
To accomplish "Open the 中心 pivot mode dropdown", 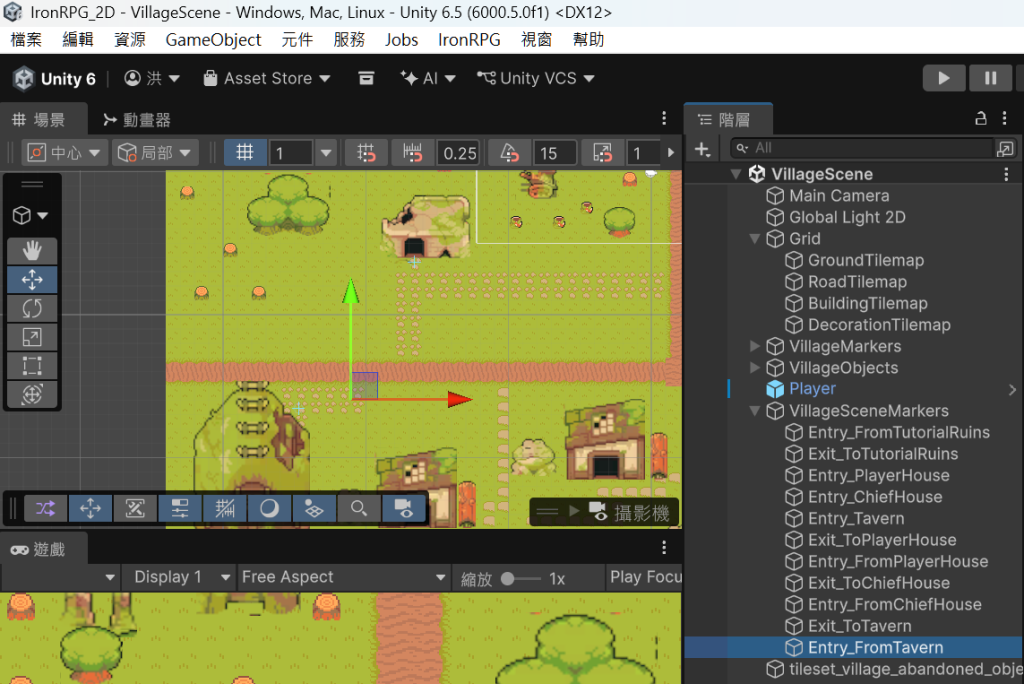I will click(64, 153).
